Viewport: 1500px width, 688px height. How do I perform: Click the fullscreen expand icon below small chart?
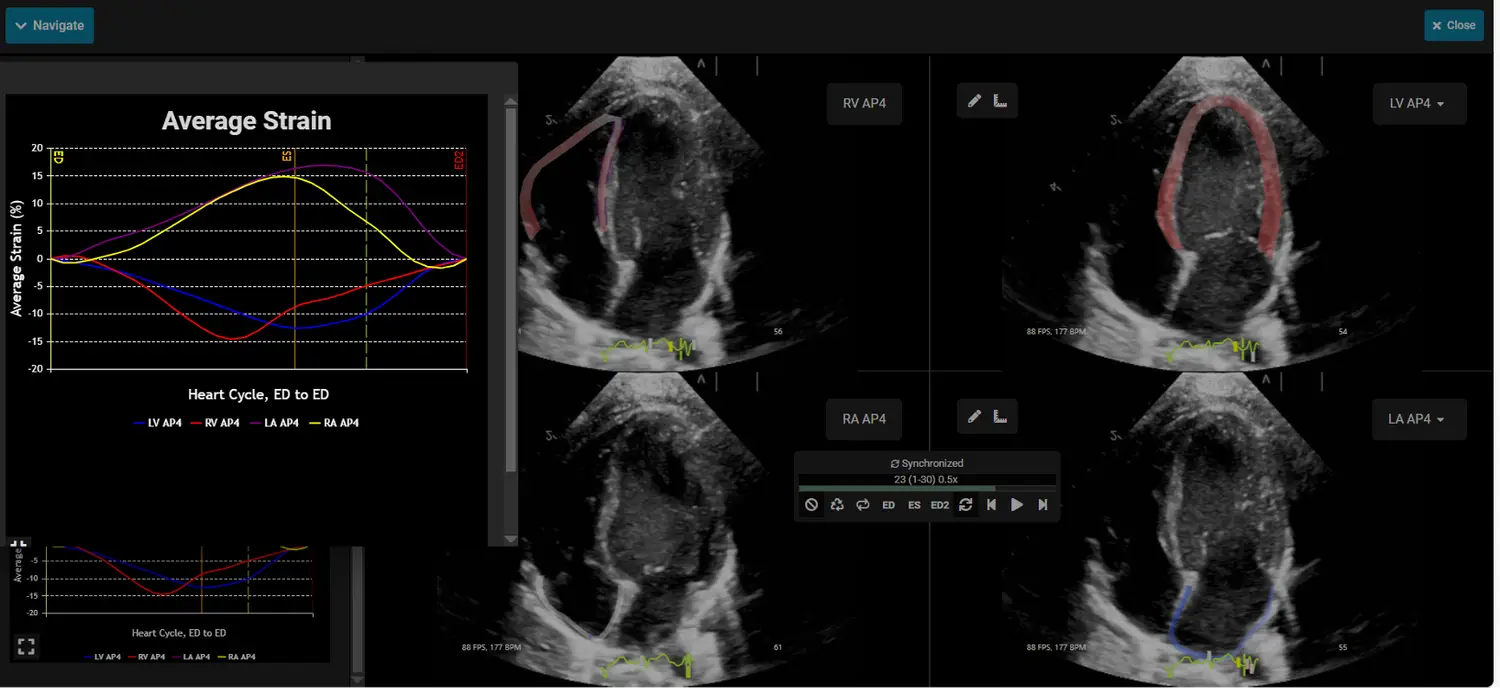(x=26, y=647)
